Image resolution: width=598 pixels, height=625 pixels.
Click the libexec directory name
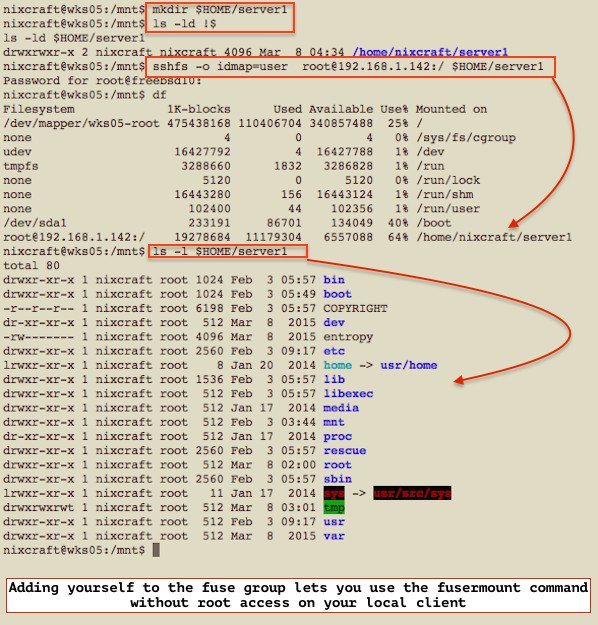[348, 394]
